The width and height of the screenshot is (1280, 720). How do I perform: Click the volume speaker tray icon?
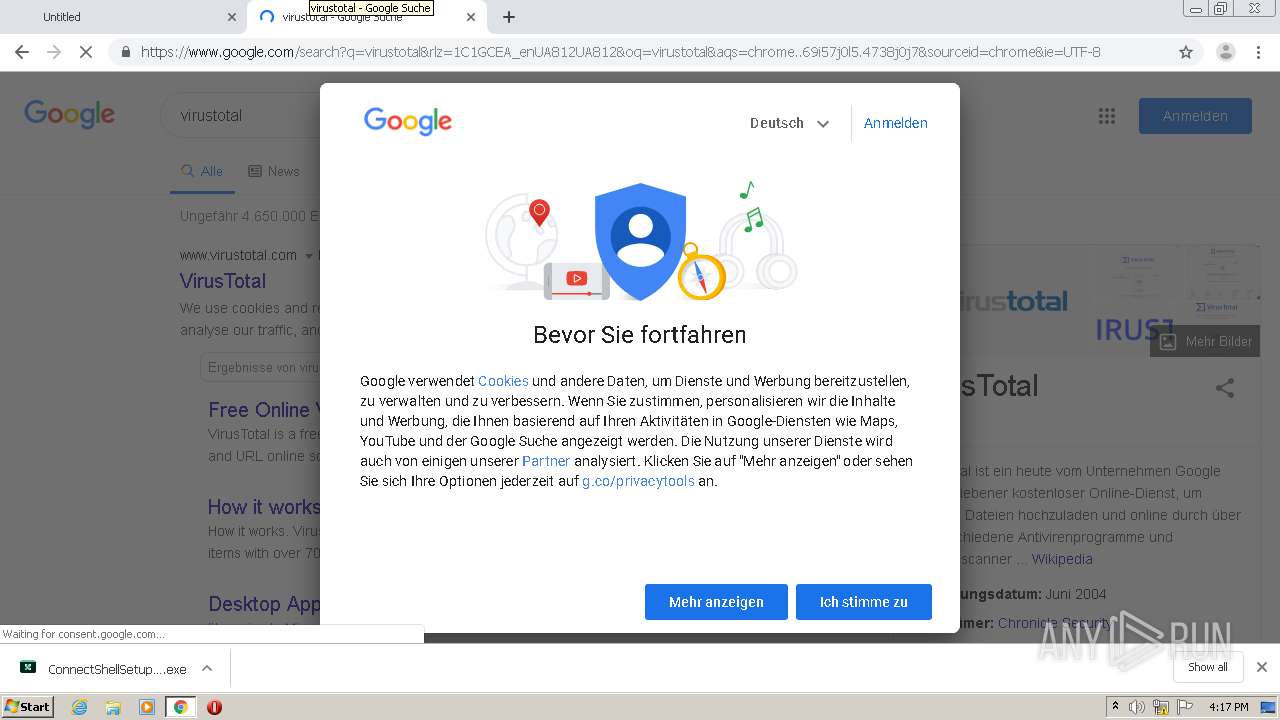(x=1137, y=707)
